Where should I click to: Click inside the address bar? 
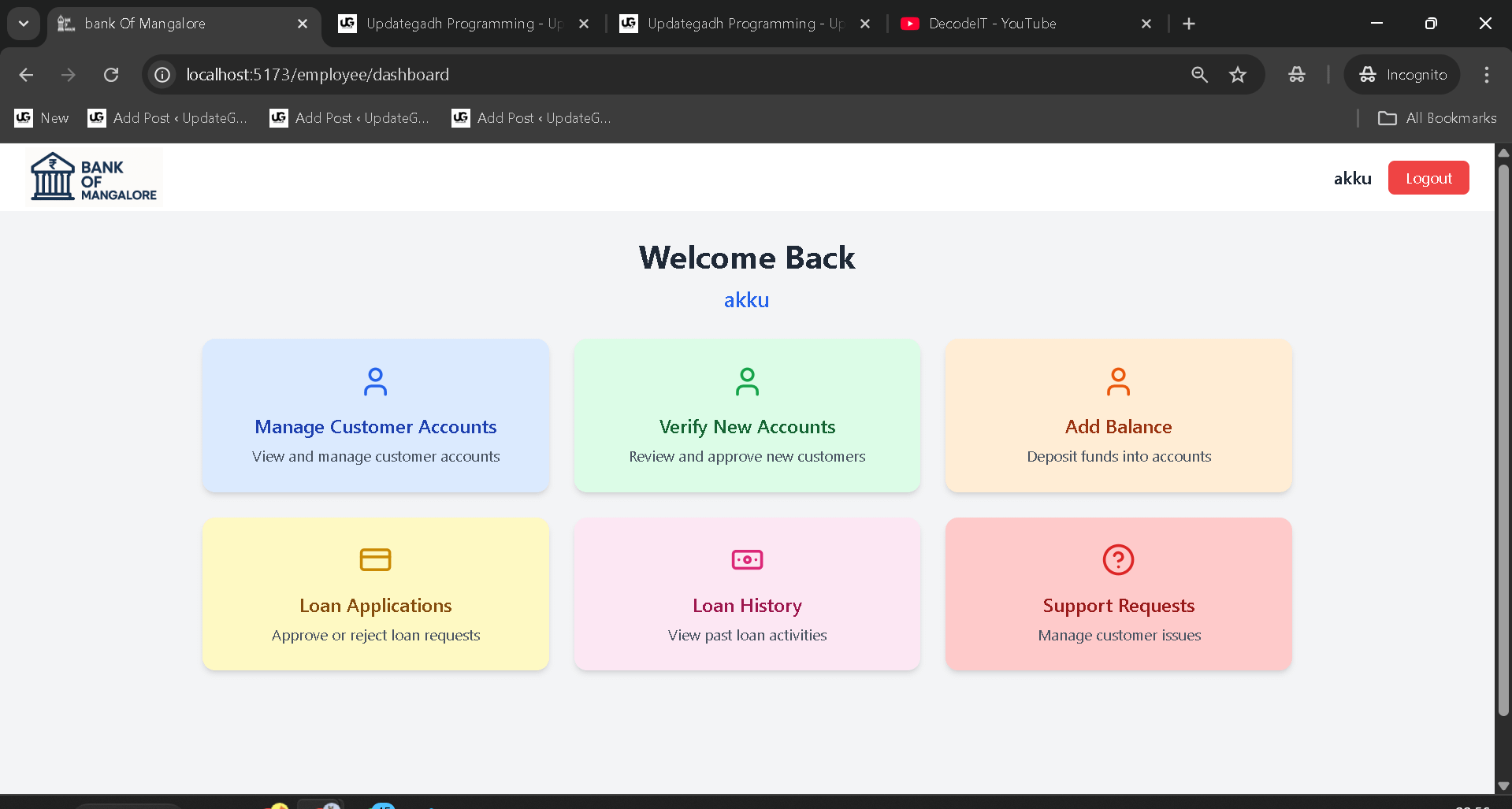click(552, 75)
